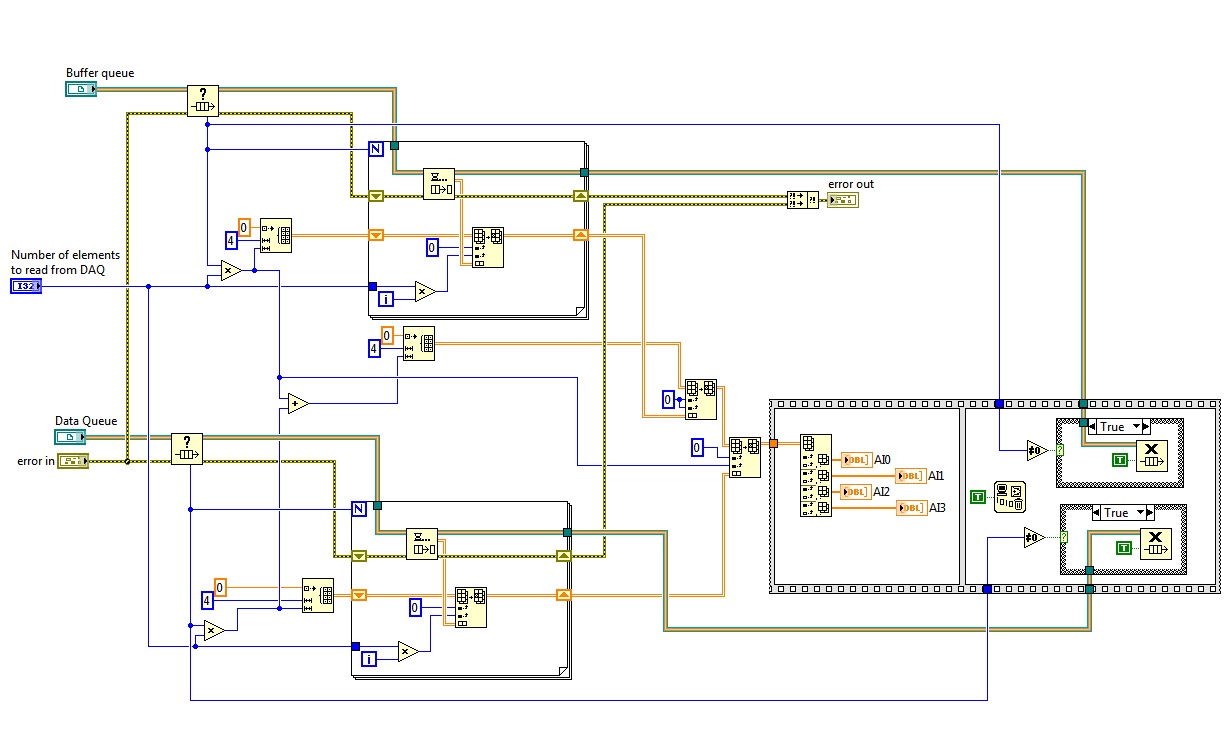The image size is (1224, 738).
Task: Select 'Number of elements to read from DAQ' label
Action: pyautogui.click(x=66, y=262)
